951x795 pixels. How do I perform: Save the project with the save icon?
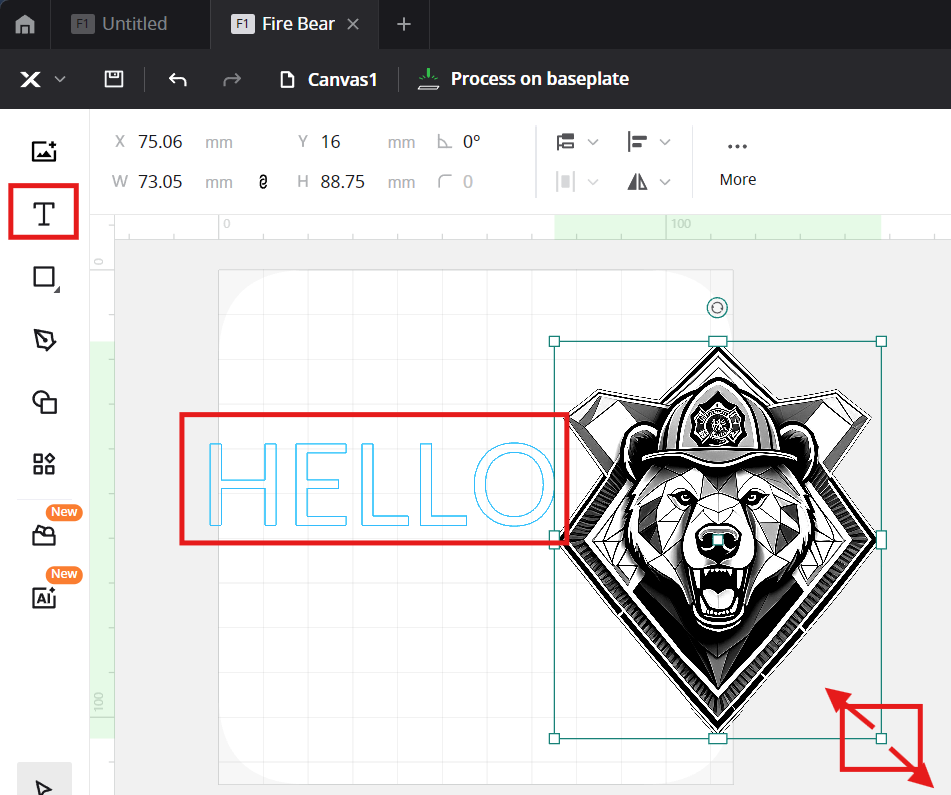click(x=113, y=79)
